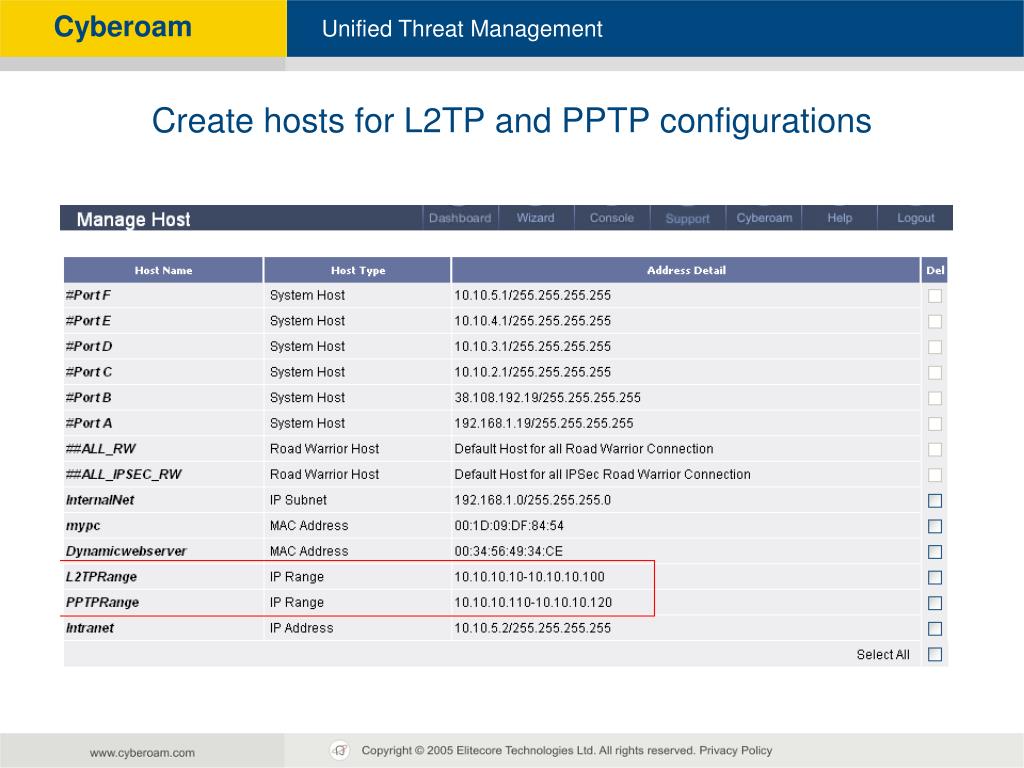Screen dimensions: 1024x768
Task: Click the Host Type column header
Action: click(357, 270)
